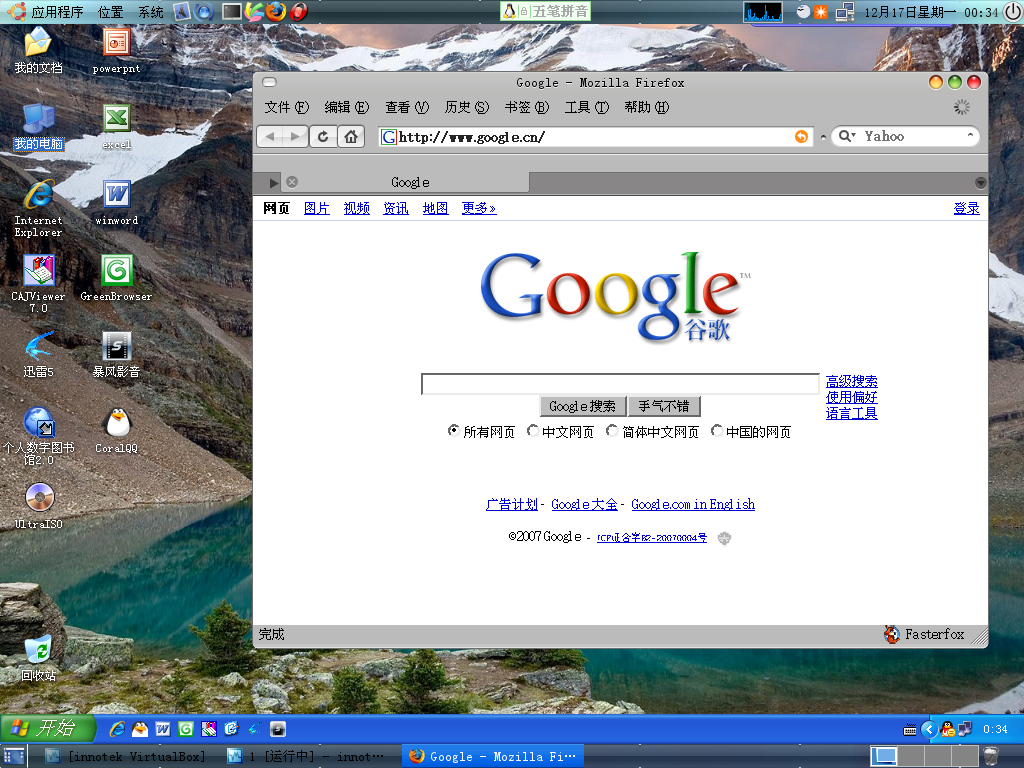Open the terminal launcher in the top panel
The image size is (1024, 768).
tap(232, 11)
